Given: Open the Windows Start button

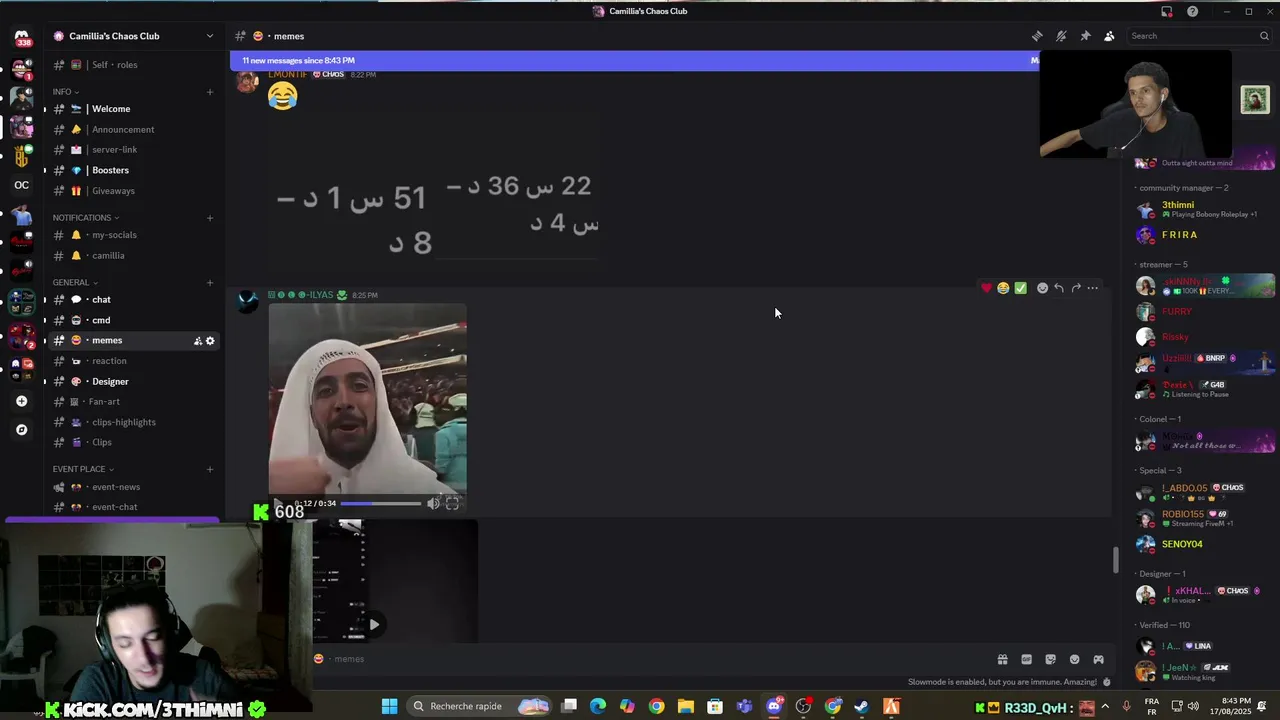Looking at the screenshot, I should click(389, 707).
